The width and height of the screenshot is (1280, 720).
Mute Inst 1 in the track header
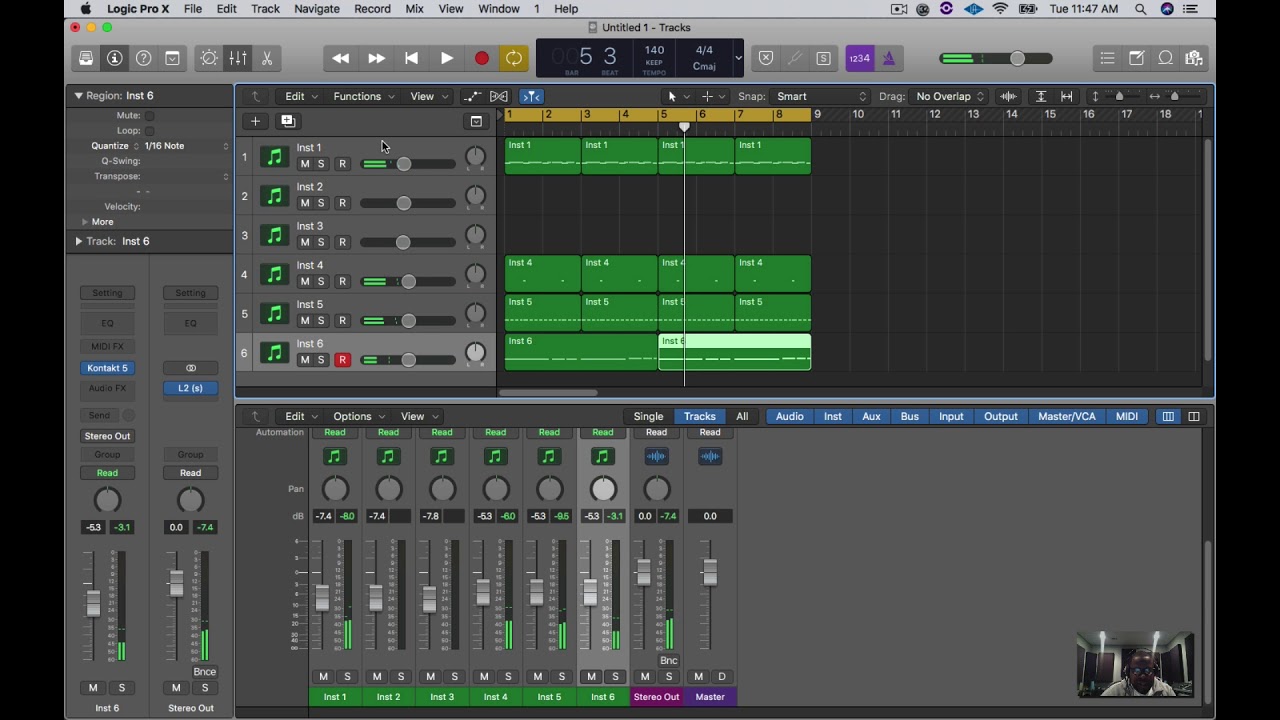click(x=305, y=164)
